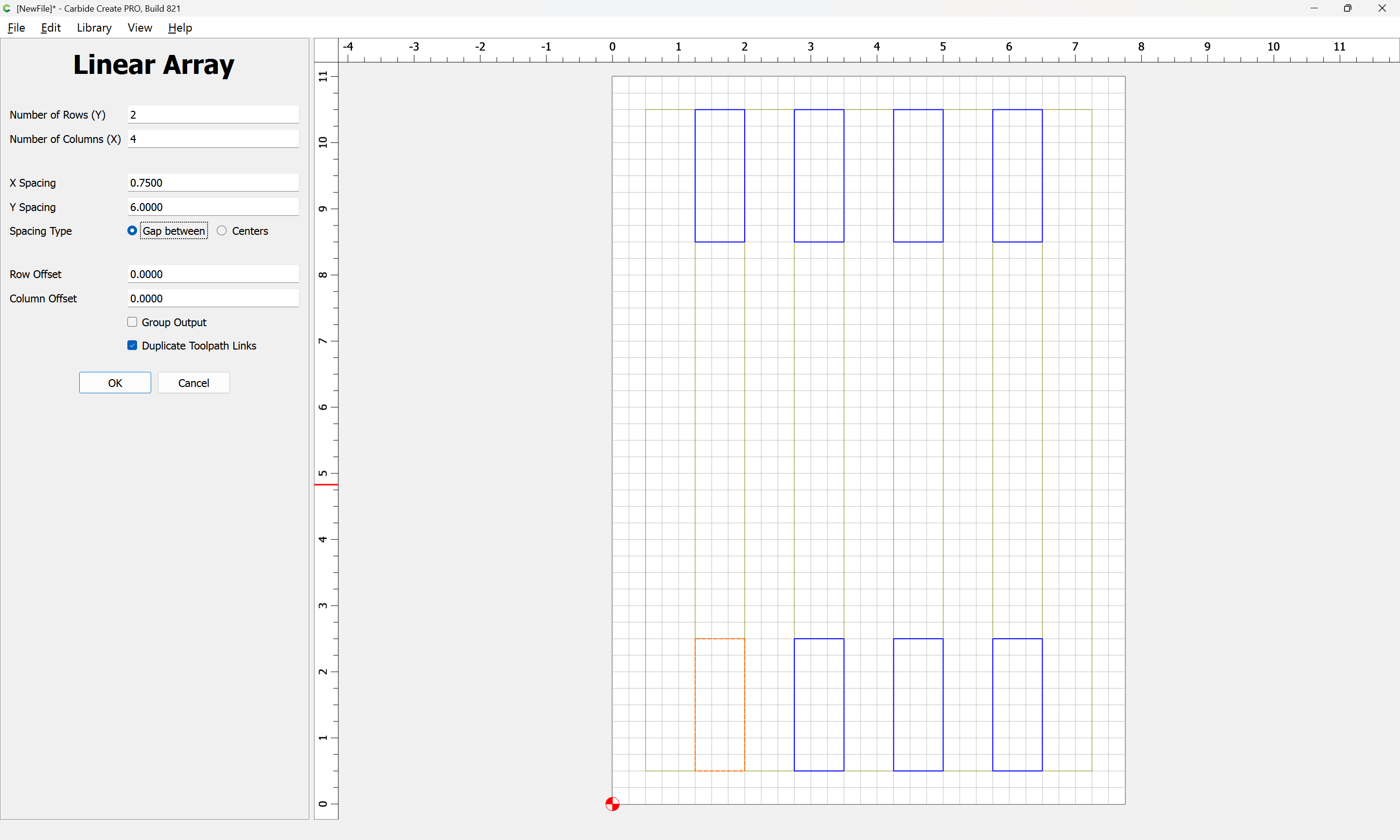Screen dimensions: 1400x840
Task: Enable the Group Output checkbox
Action: pos(132,322)
